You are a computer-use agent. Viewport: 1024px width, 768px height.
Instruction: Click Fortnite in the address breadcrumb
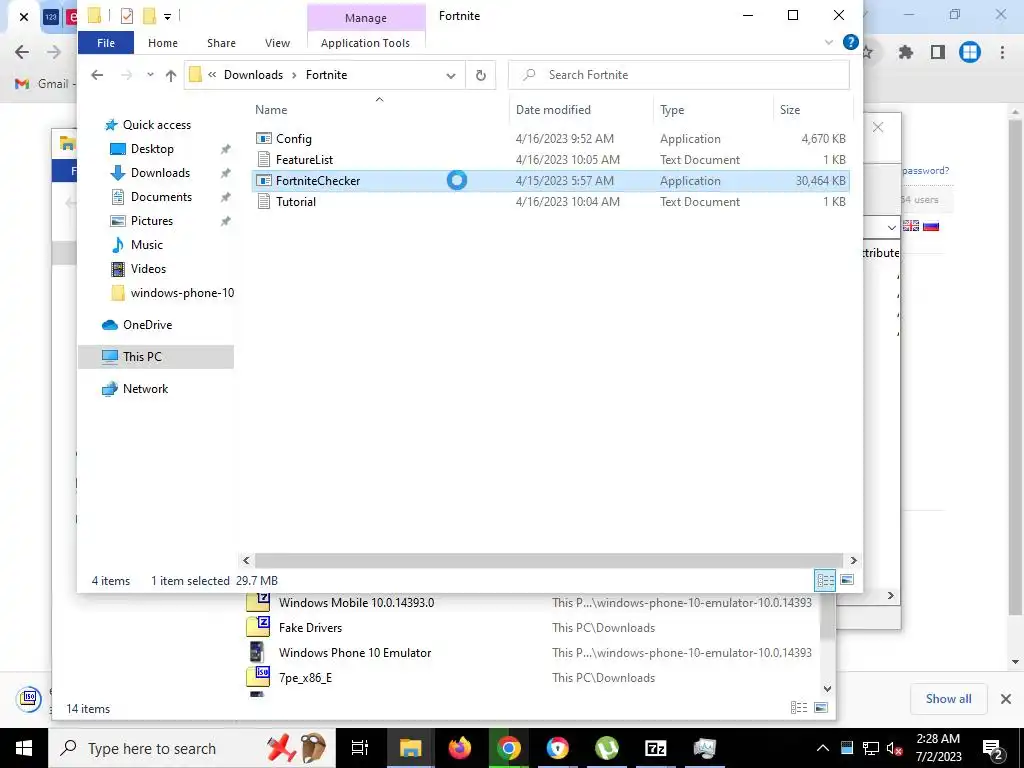327,75
